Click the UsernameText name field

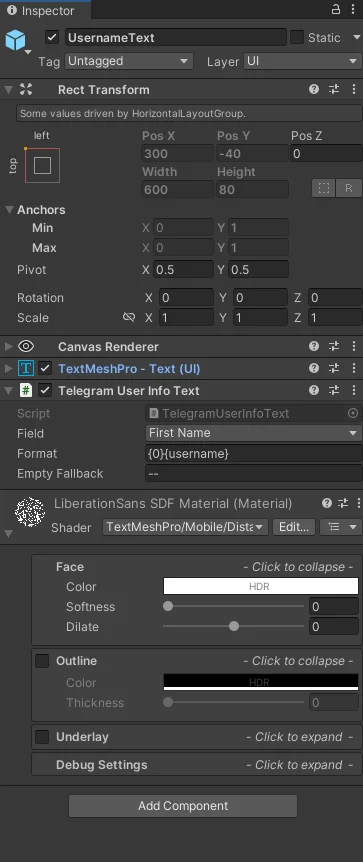[x=176, y=37]
